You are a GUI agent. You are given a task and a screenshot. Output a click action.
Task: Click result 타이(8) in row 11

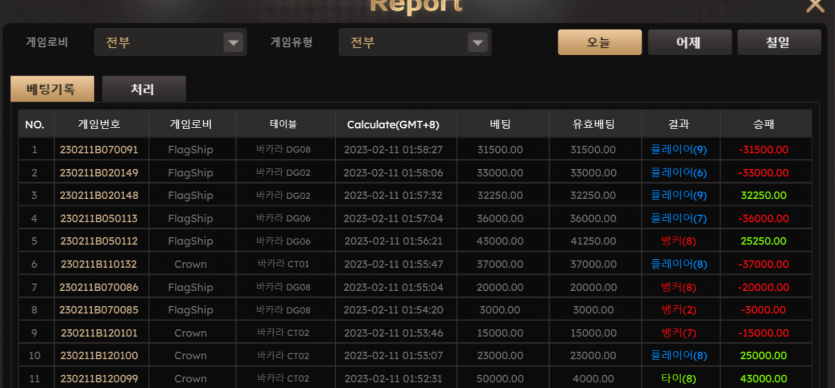tap(678, 379)
